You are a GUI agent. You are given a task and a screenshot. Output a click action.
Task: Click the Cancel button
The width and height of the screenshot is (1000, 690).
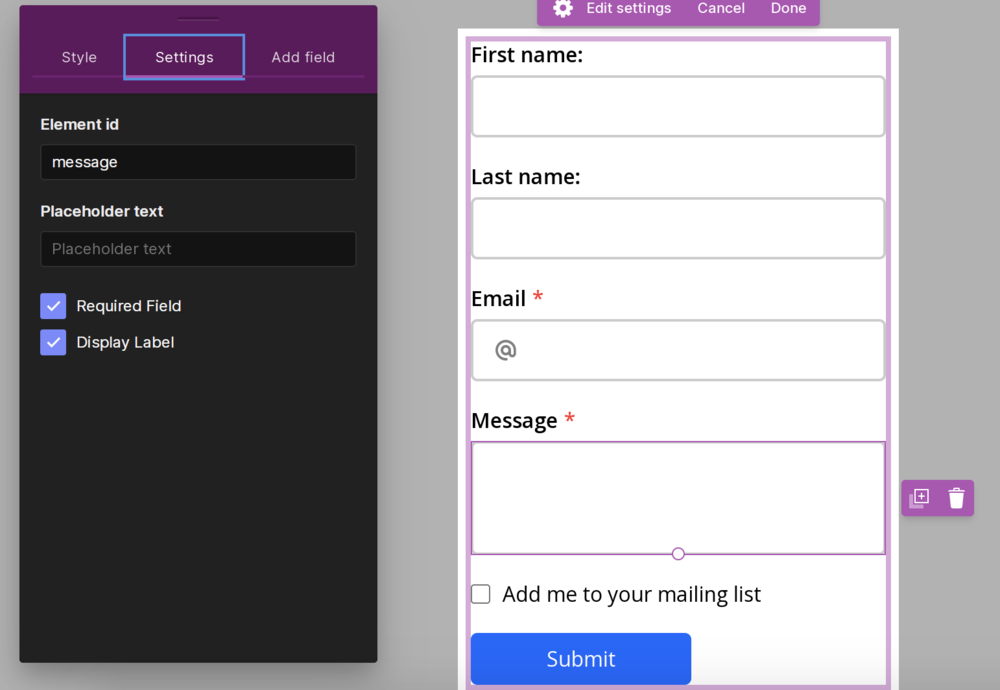coord(721,8)
